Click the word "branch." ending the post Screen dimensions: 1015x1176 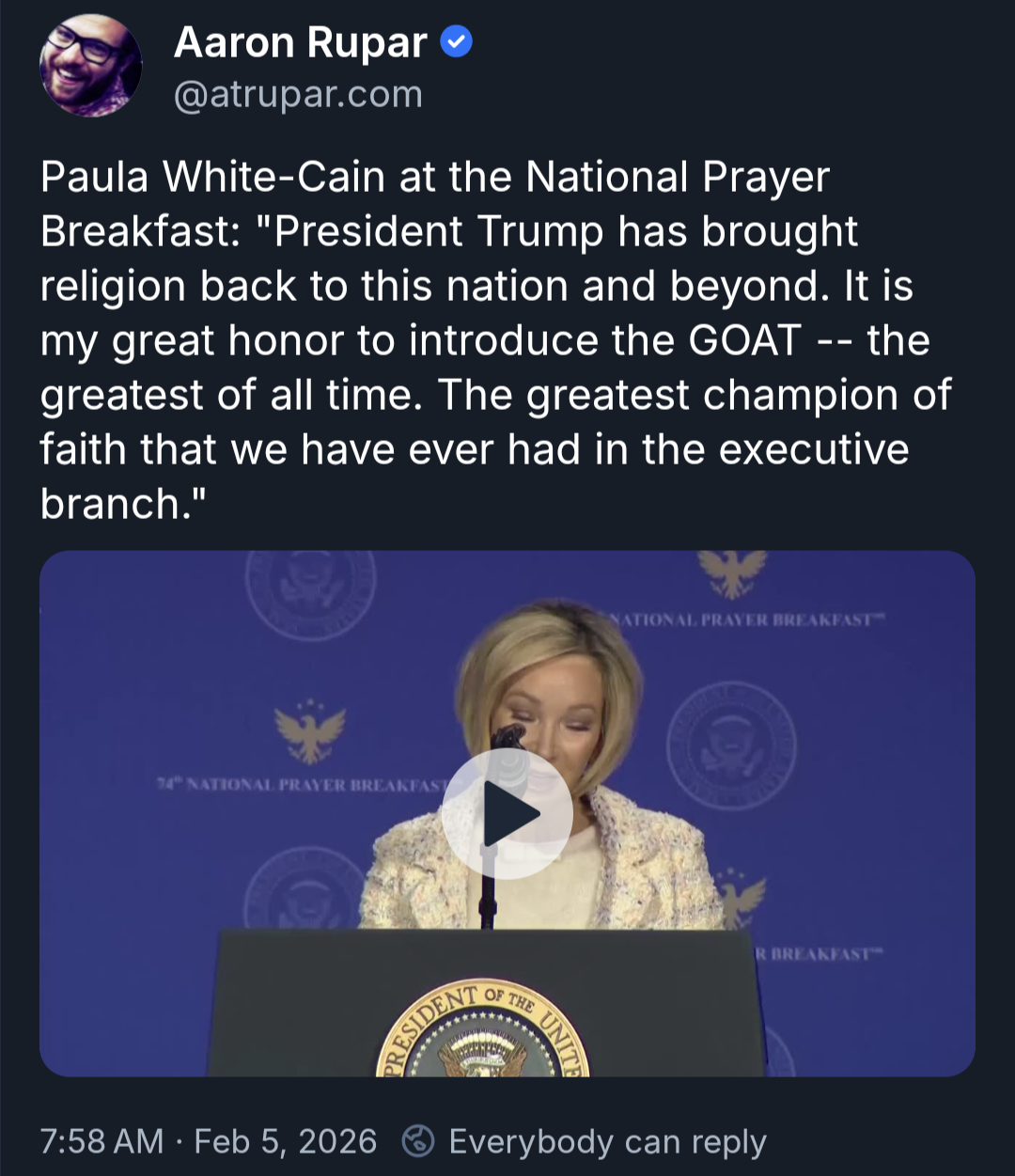click(x=122, y=504)
